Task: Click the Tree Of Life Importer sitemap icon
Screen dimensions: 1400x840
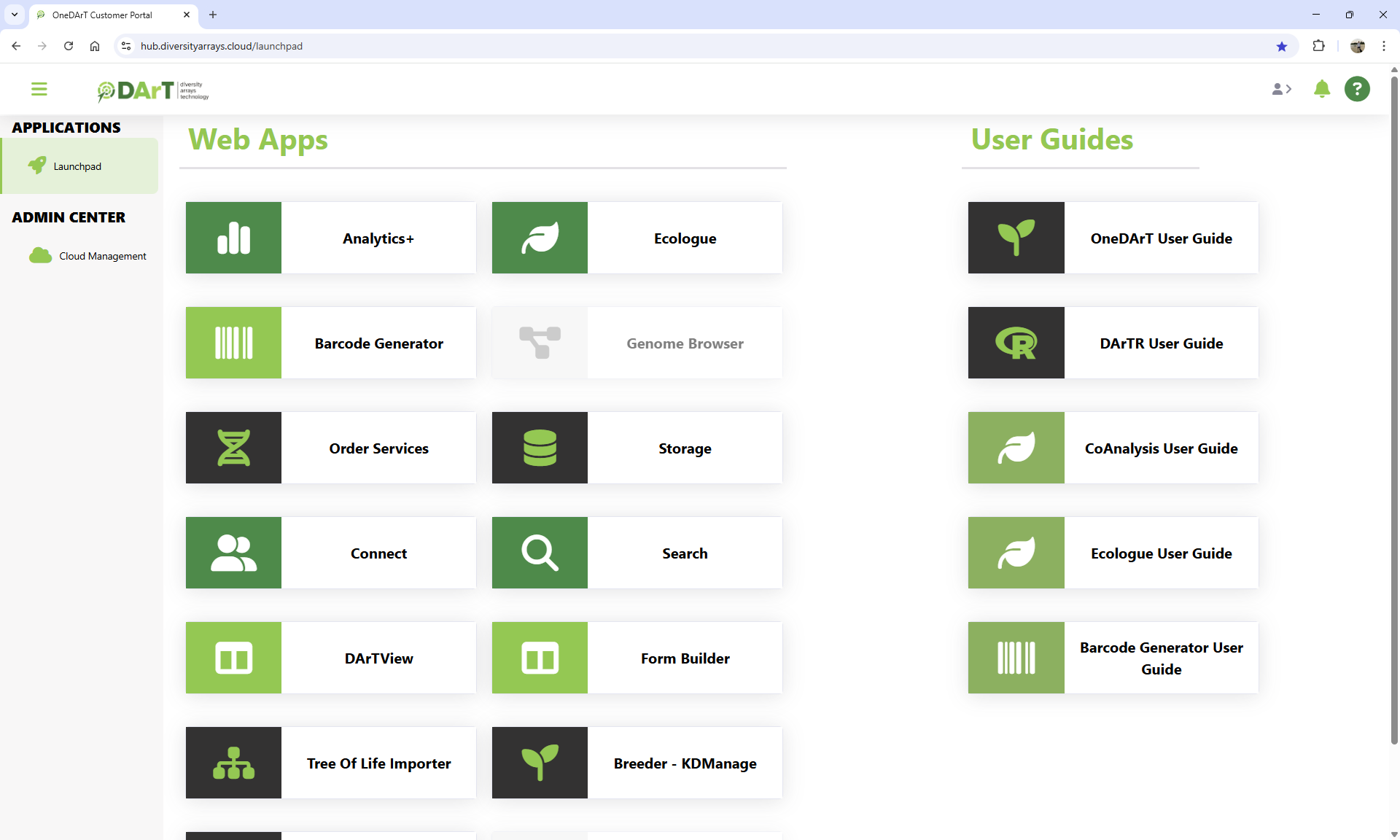Action: point(233,763)
